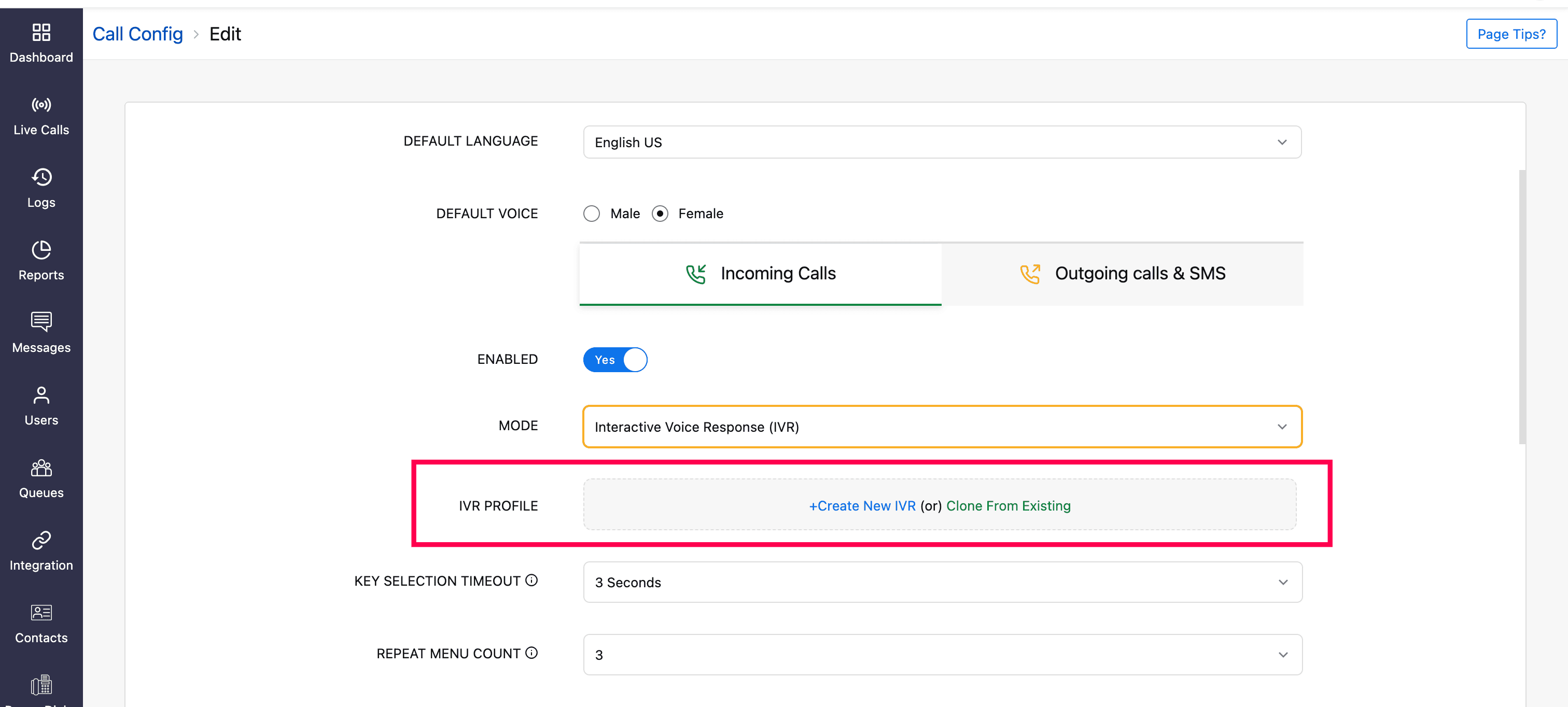
Task: Open Live Calls broadcast icon
Action: pos(41,105)
